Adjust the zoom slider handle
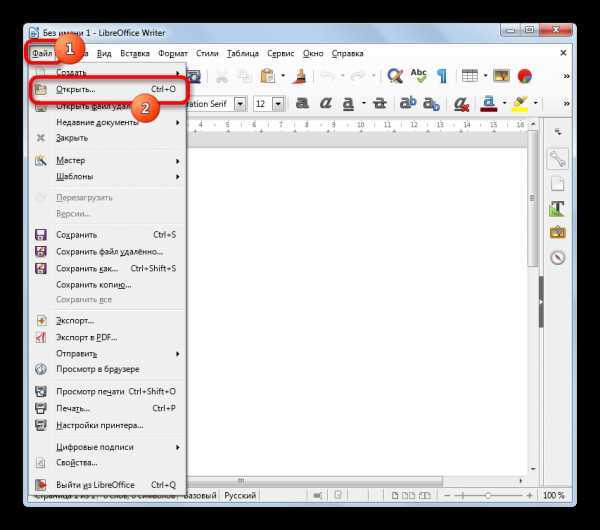This screenshot has width=600, height=530. 488,496
